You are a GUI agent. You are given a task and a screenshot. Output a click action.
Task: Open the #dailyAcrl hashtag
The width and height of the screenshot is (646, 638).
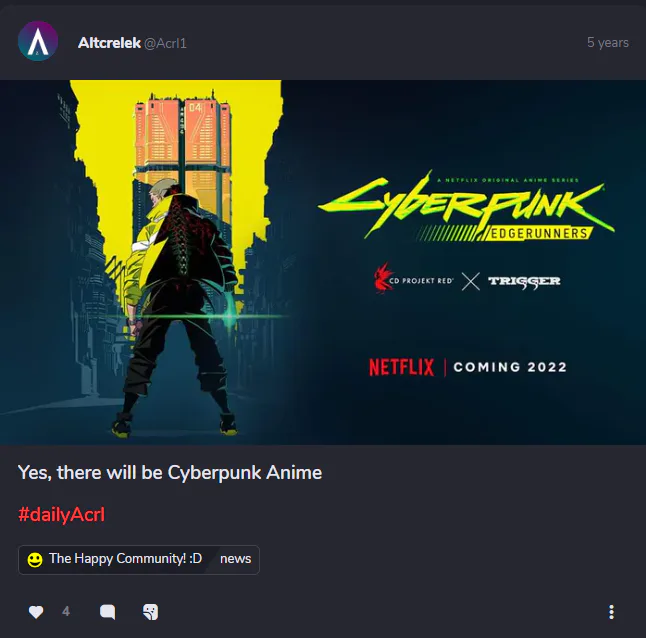click(x=61, y=514)
